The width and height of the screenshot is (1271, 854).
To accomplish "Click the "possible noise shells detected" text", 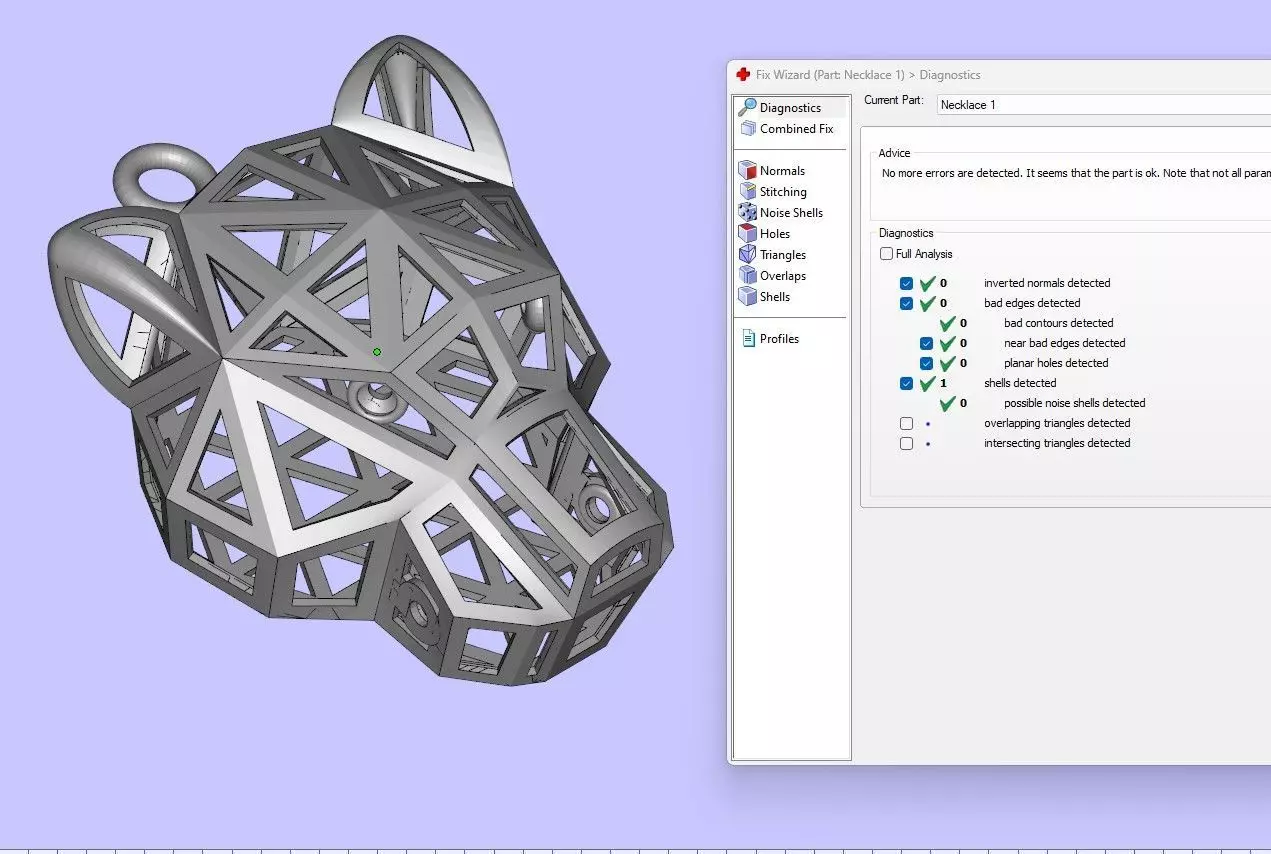I will (1074, 403).
